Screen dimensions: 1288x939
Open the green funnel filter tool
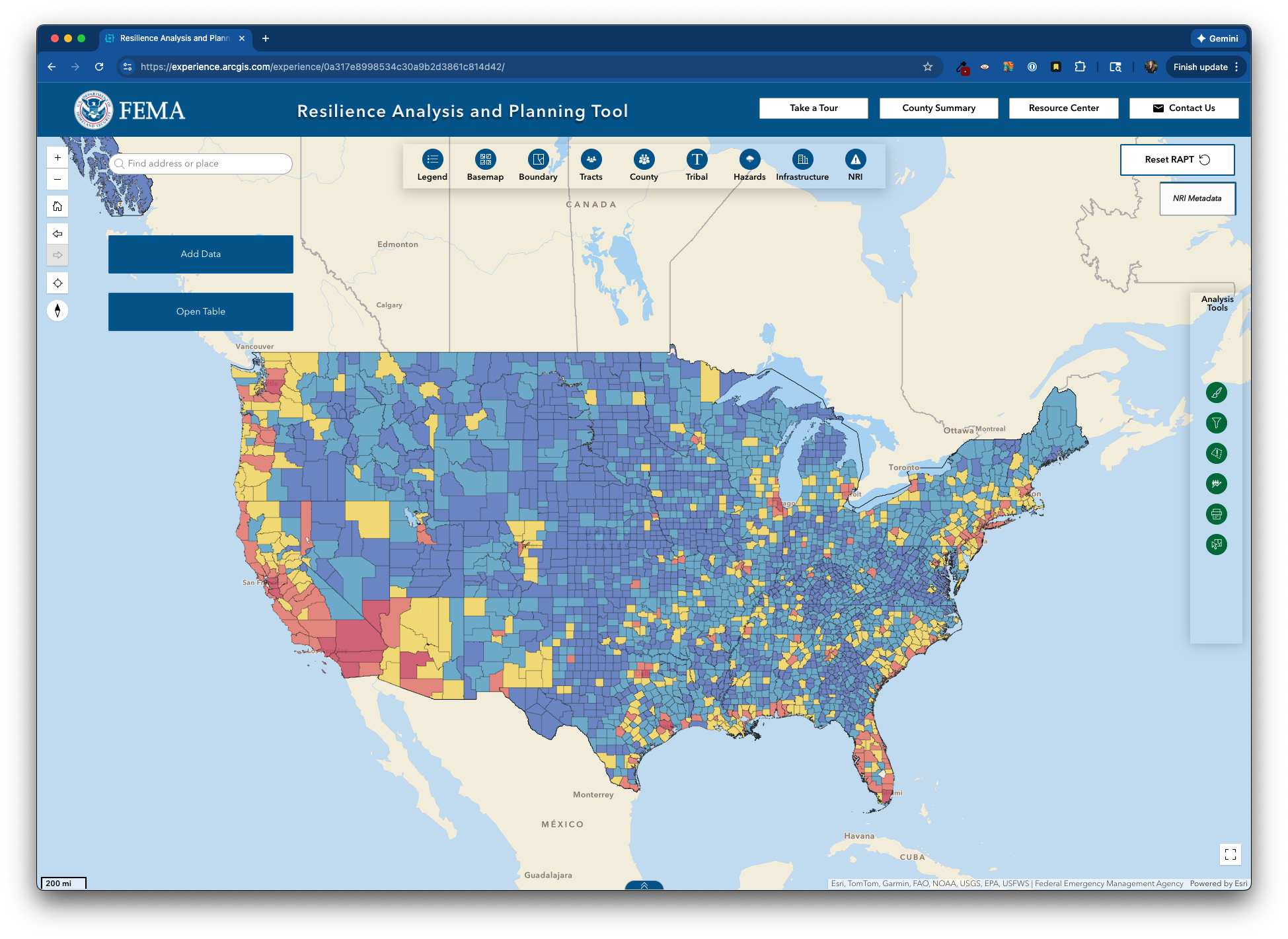(x=1216, y=423)
